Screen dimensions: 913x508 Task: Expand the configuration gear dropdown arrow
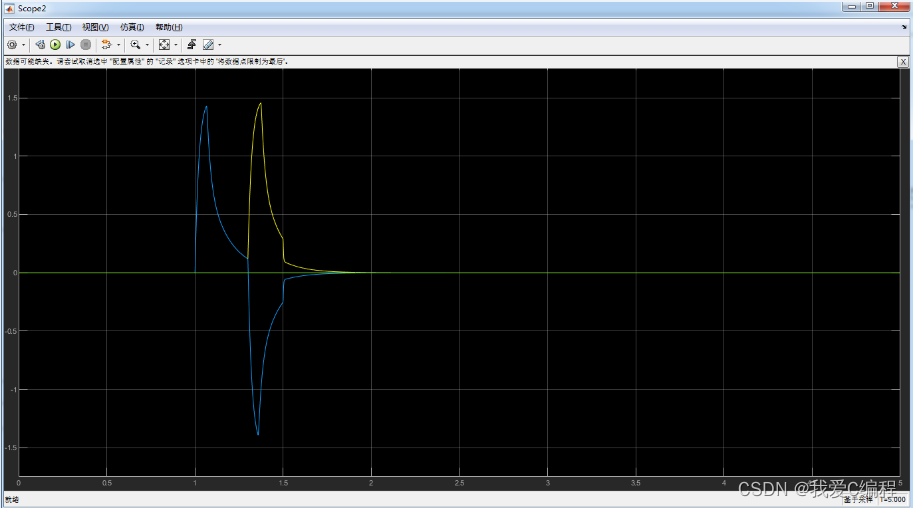(24, 45)
